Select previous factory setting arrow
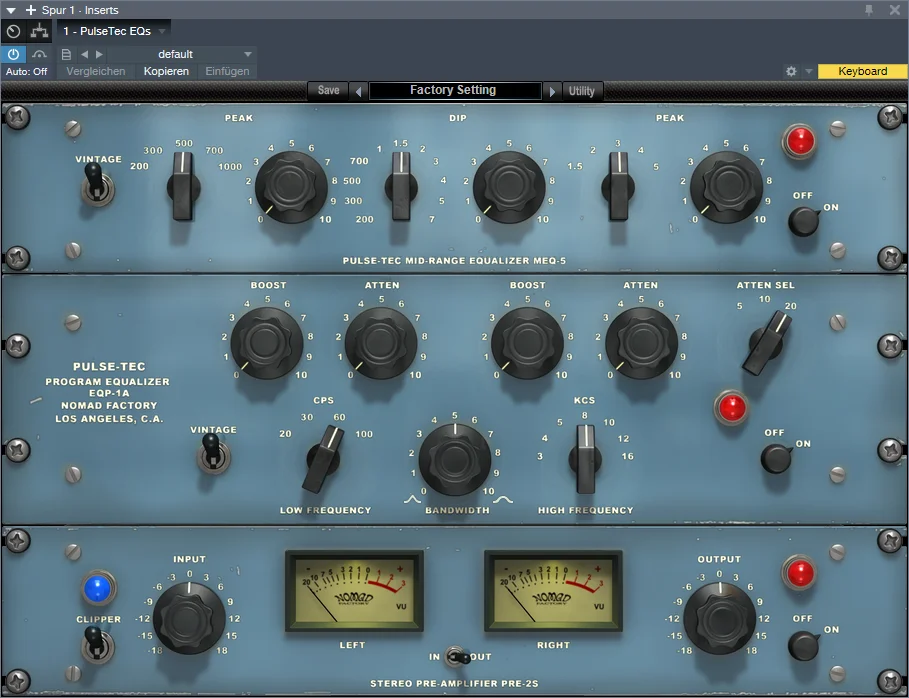This screenshot has width=909, height=698. click(358, 91)
